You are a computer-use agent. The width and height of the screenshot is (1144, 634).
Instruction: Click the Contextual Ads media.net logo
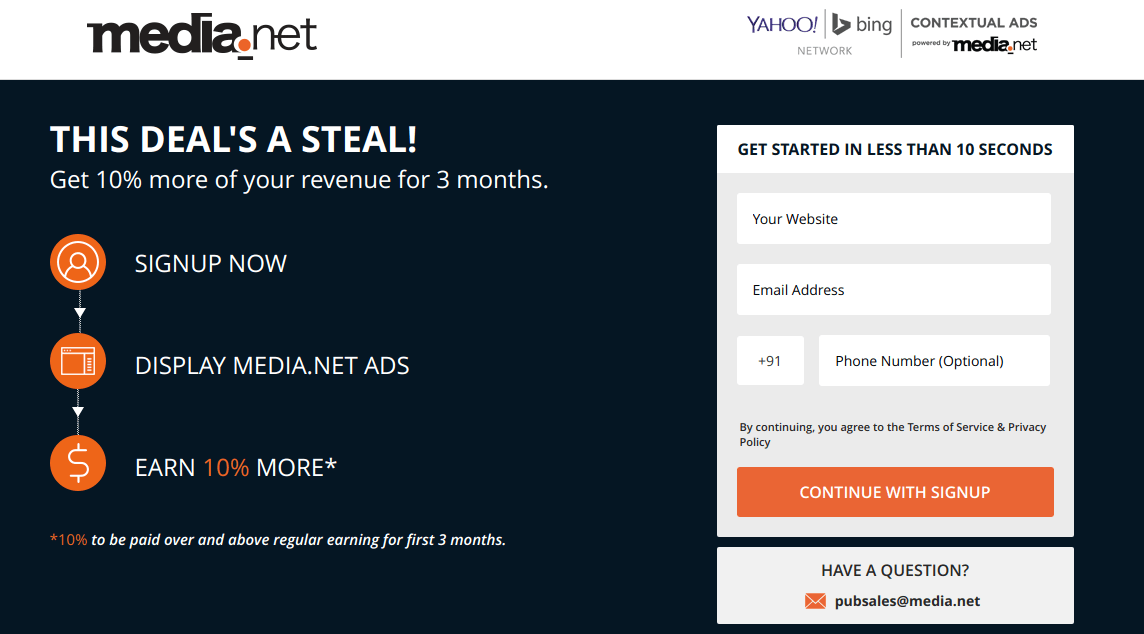click(973, 34)
